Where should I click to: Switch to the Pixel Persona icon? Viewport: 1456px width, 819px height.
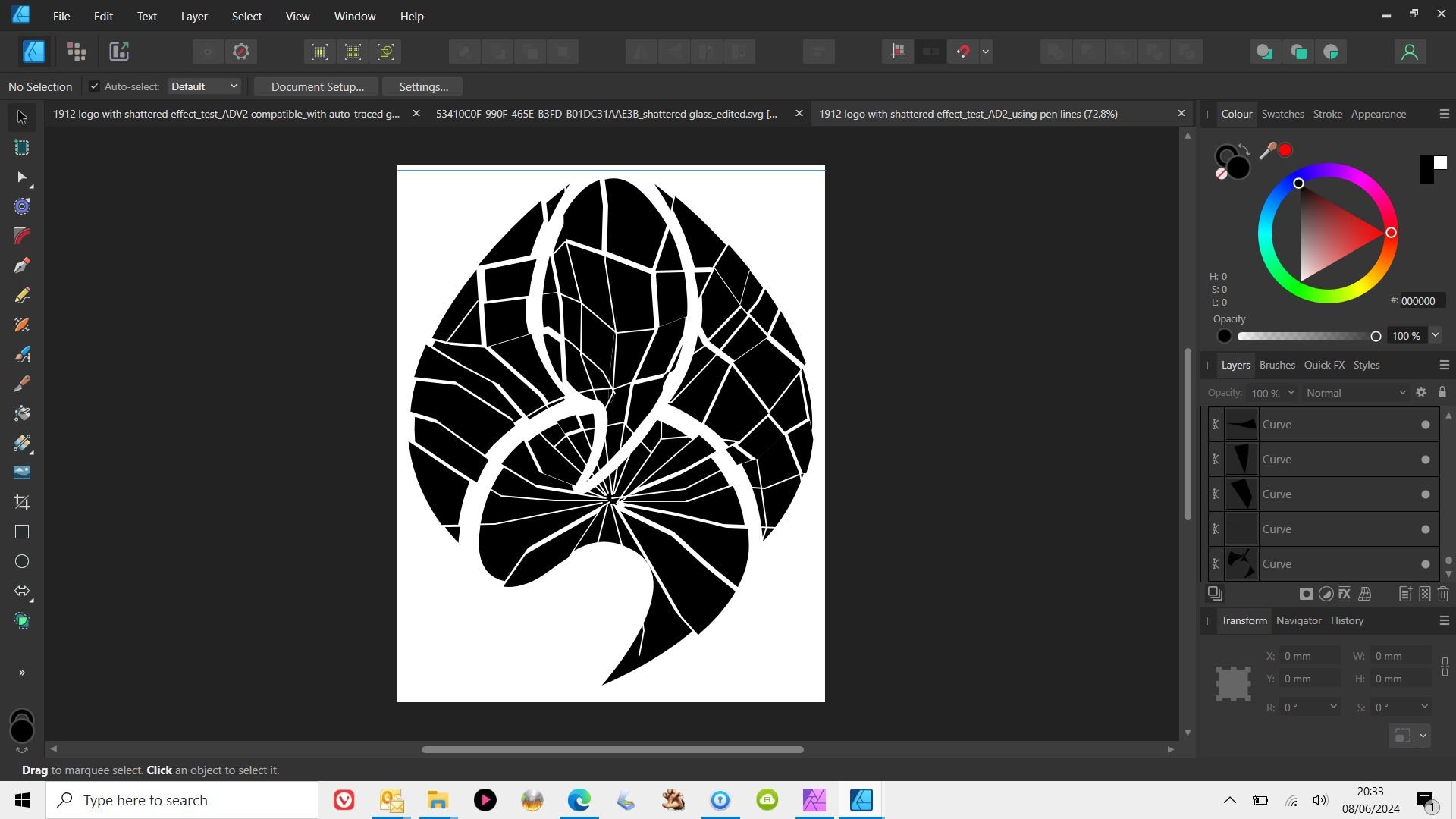(77, 52)
